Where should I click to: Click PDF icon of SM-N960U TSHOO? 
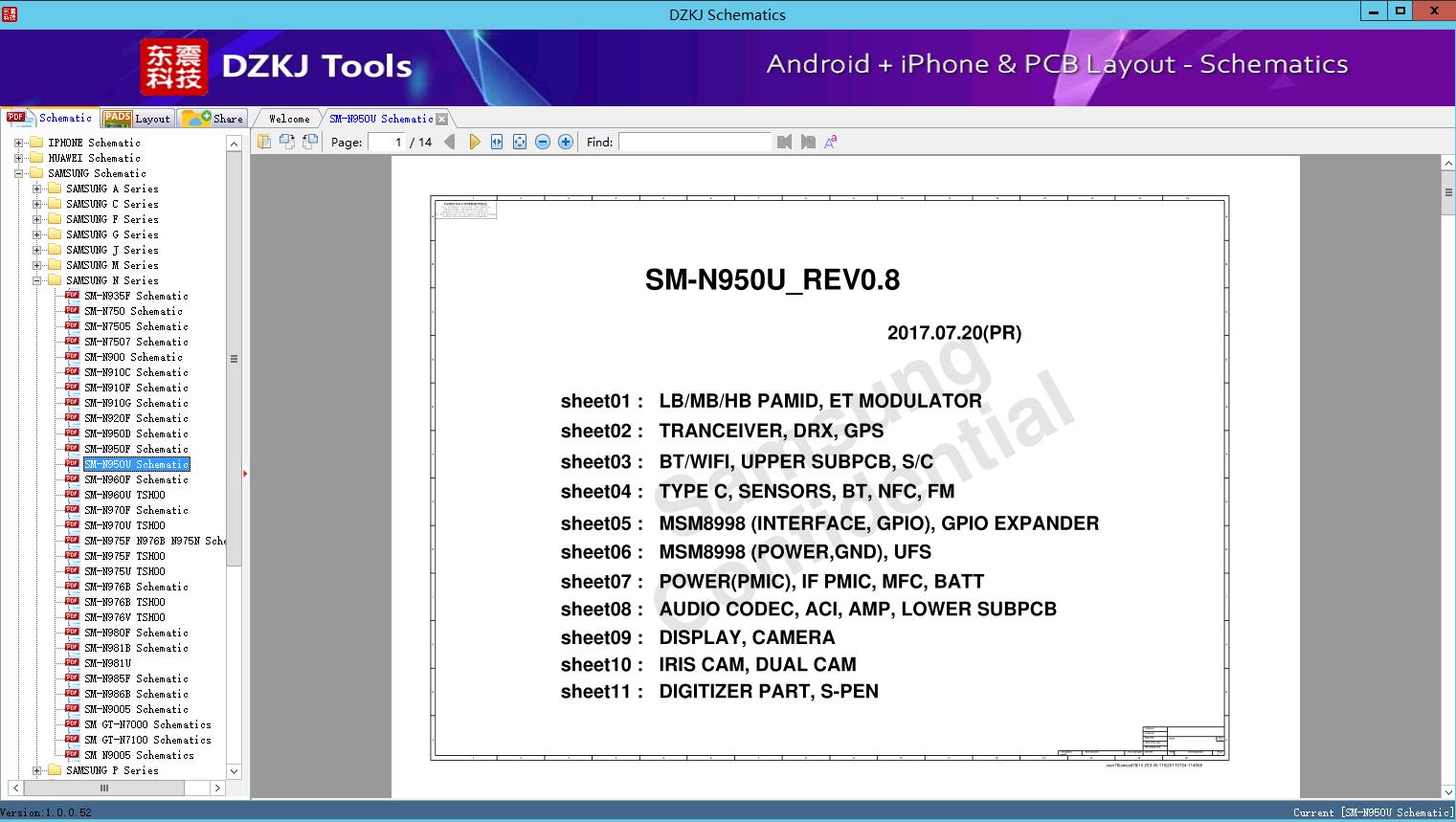pyautogui.click(x=72, y=494)
